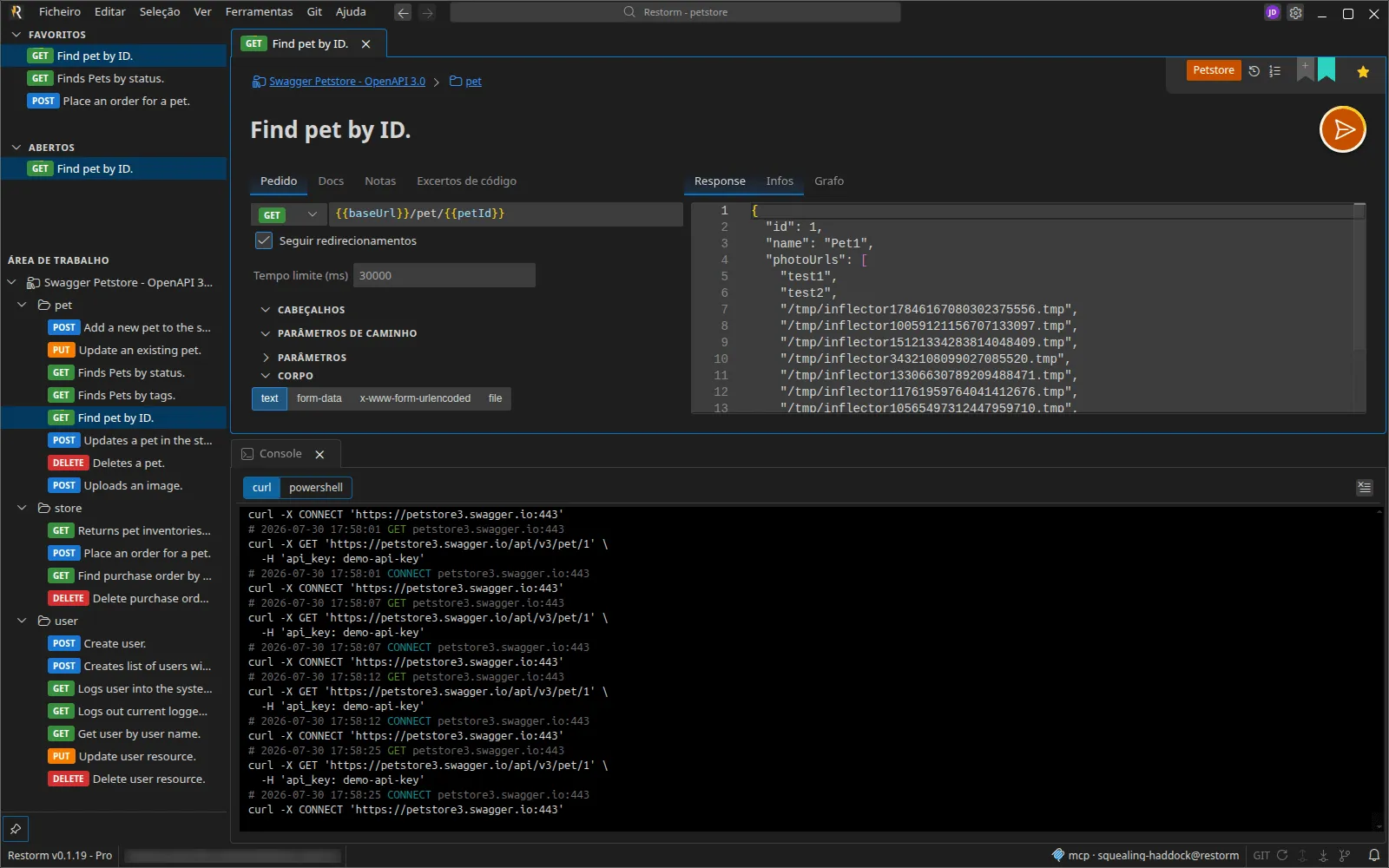Select the text body type

pyautogui.click(x=269, y=398)
